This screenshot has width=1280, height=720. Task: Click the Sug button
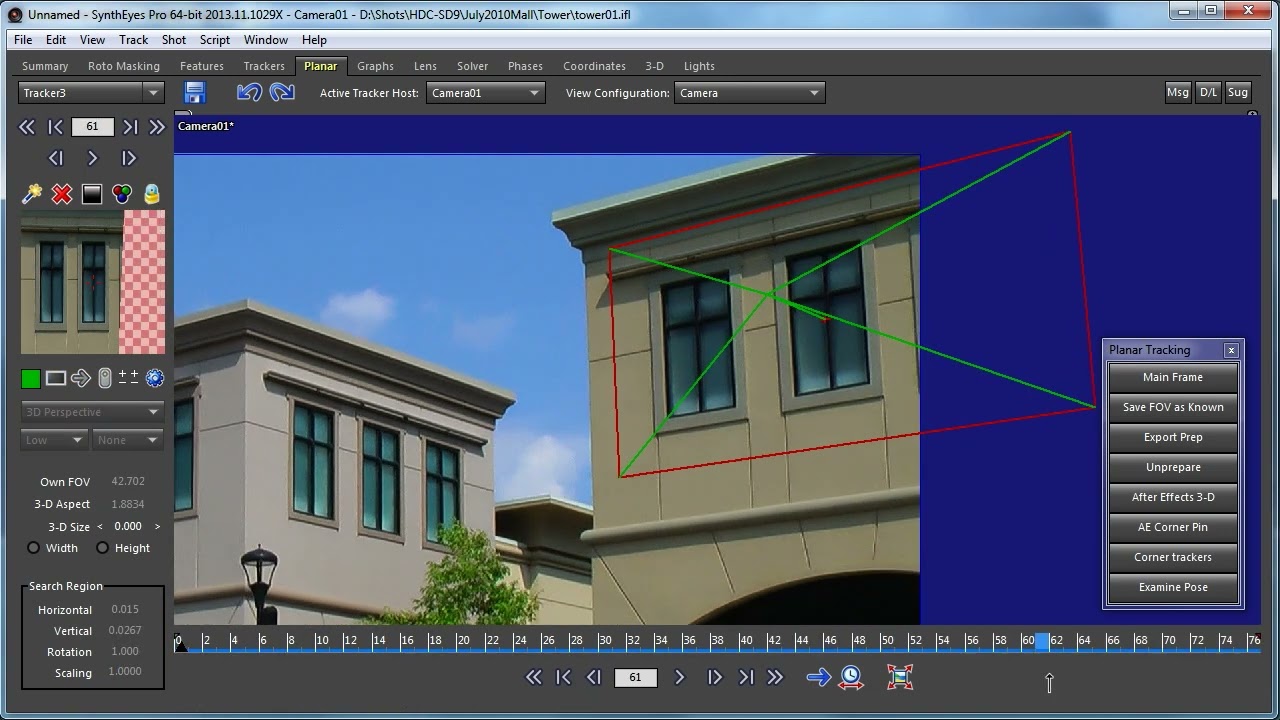tap(1238, 92)
